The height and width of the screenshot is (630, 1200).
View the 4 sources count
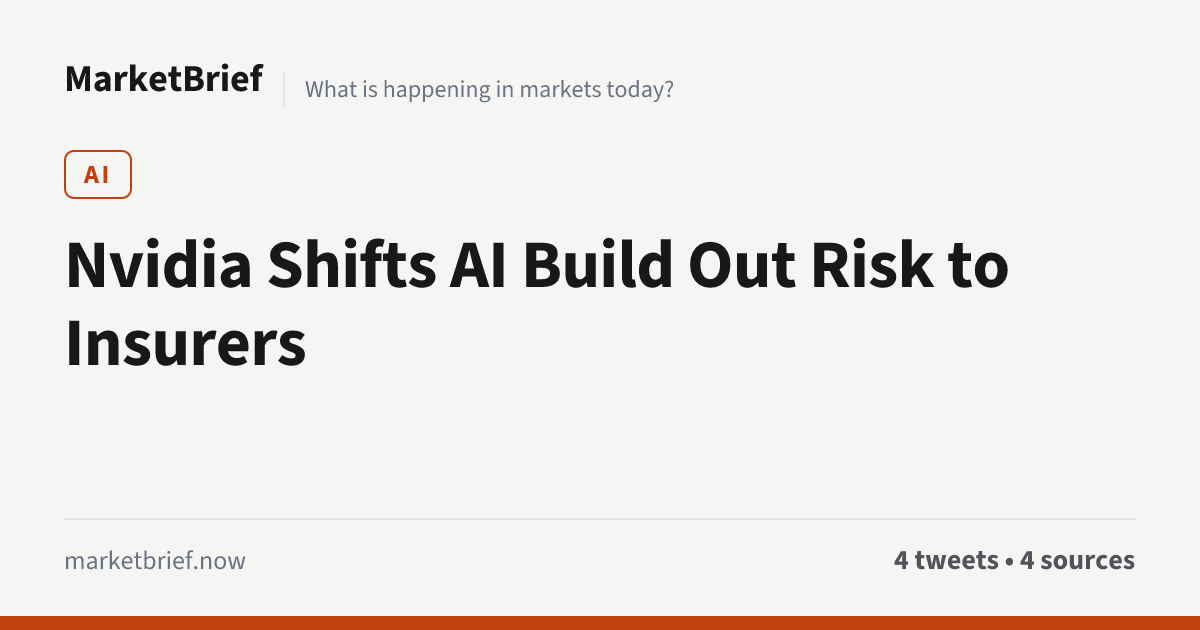[x=1077, y=560]
